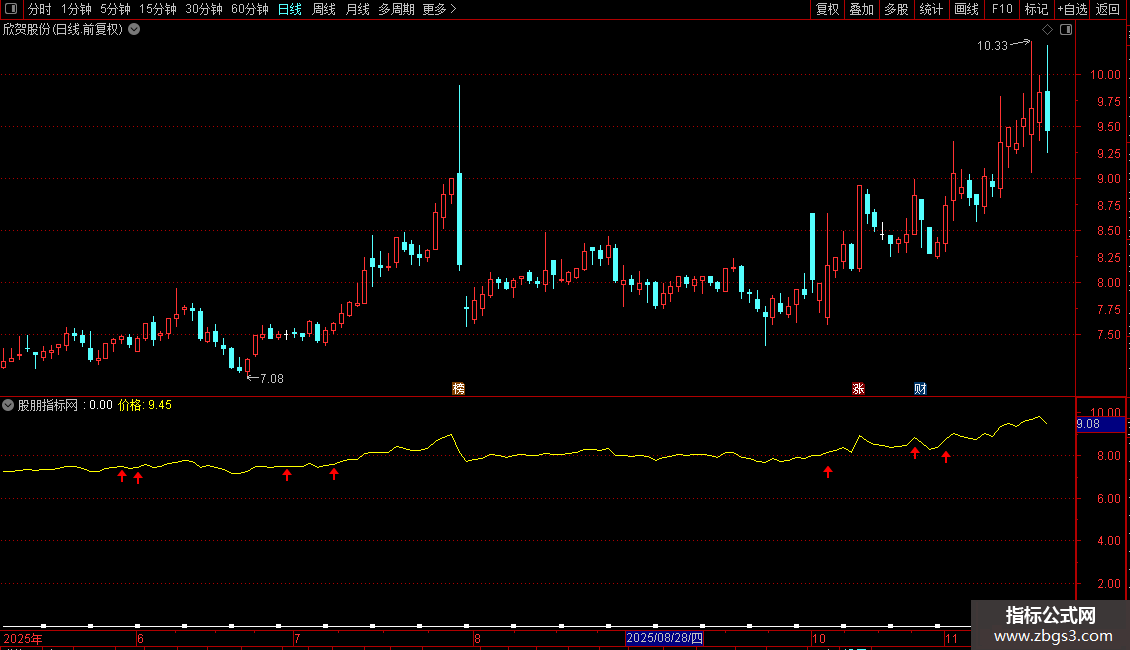Click the diamond icon at chart top-right
This screenshot has width=1130, height=650.
coord(1048,30)
